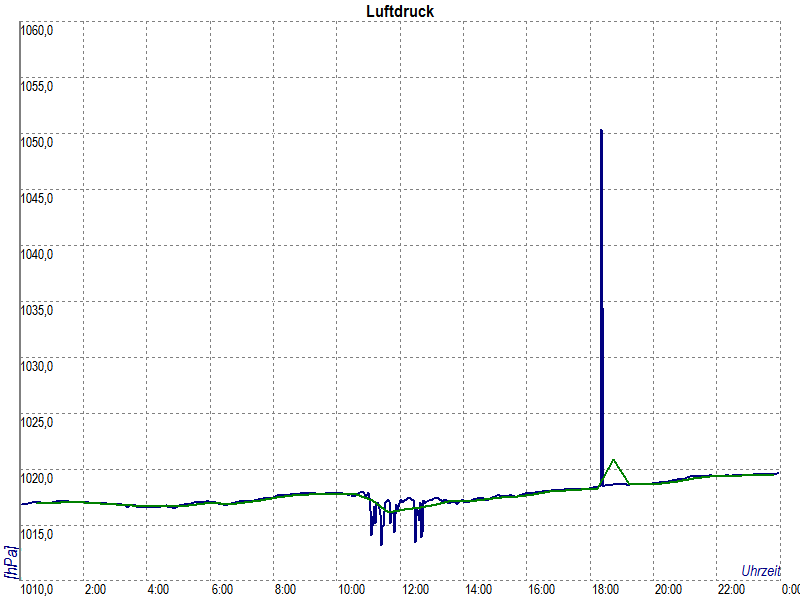This screenshot has width=800, height=600.
Task: Click the 1035,0 y-axis label
Action: click(36, 310)
